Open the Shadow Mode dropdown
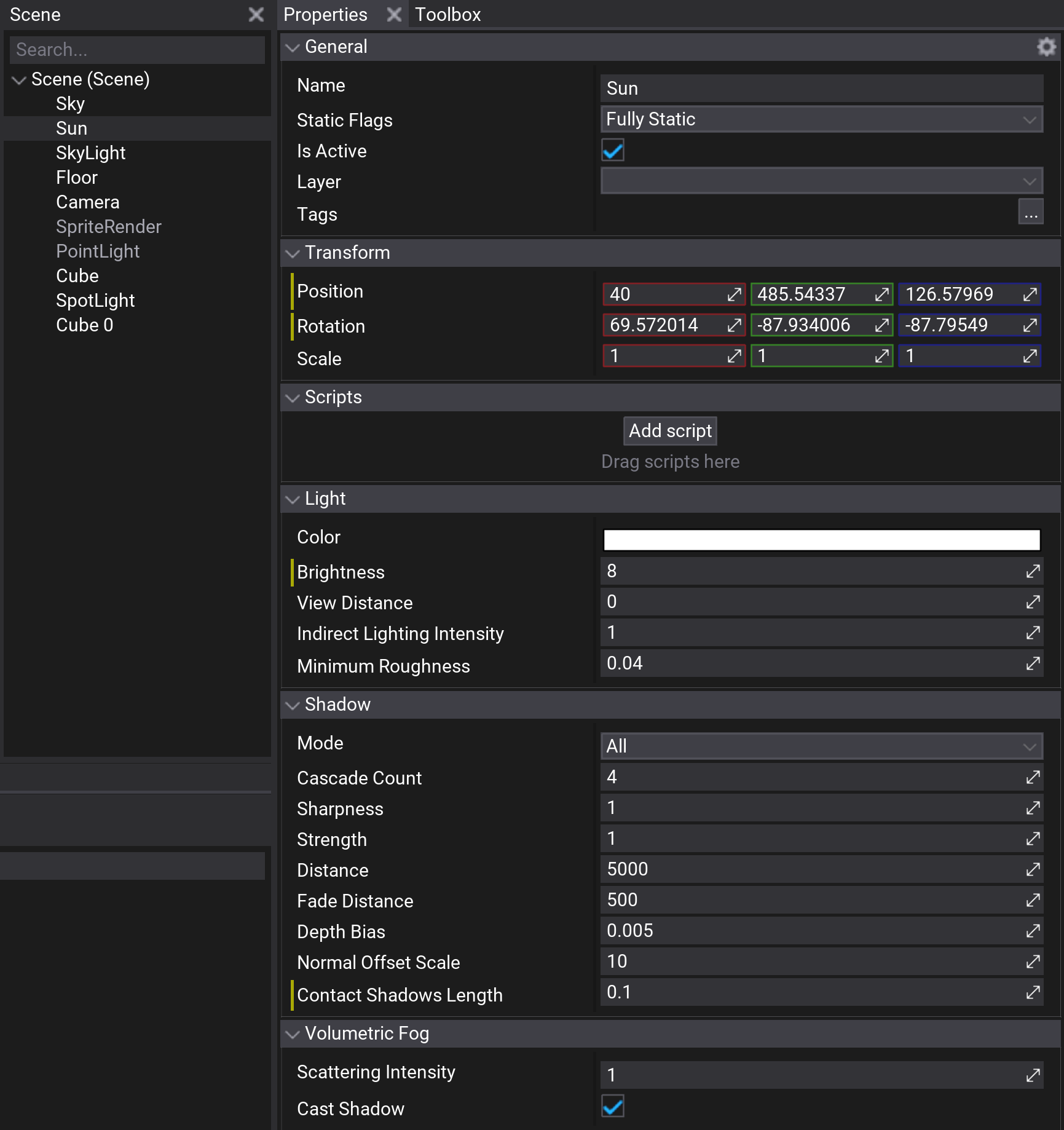The height and width of the screenshot is (1130, 1064). (822, 745)
